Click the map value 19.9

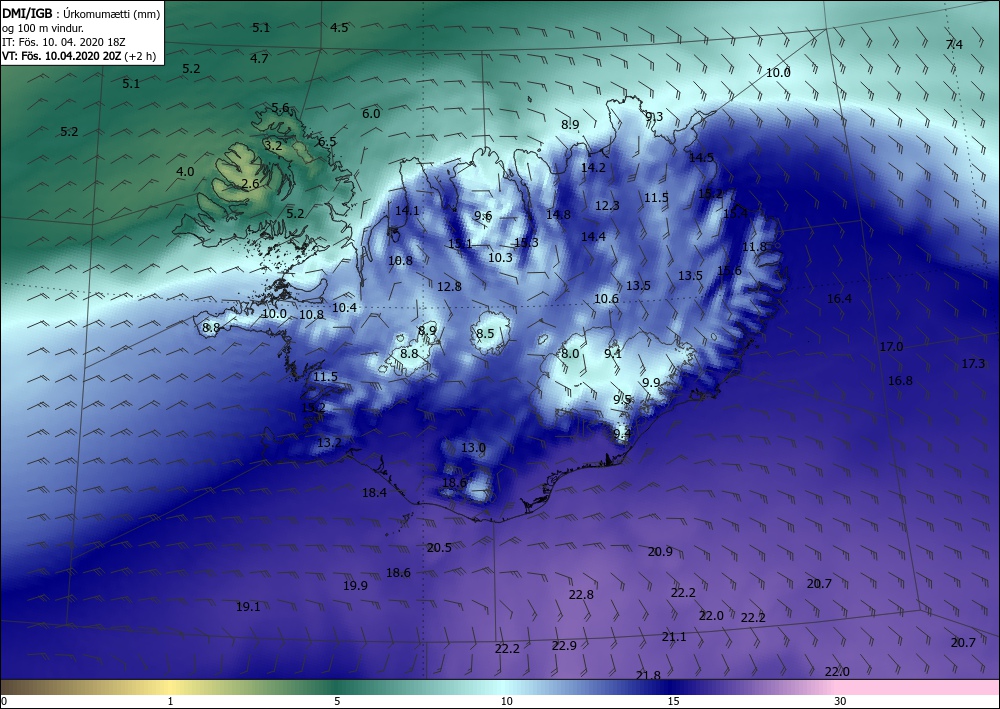[x=355, y=585]
